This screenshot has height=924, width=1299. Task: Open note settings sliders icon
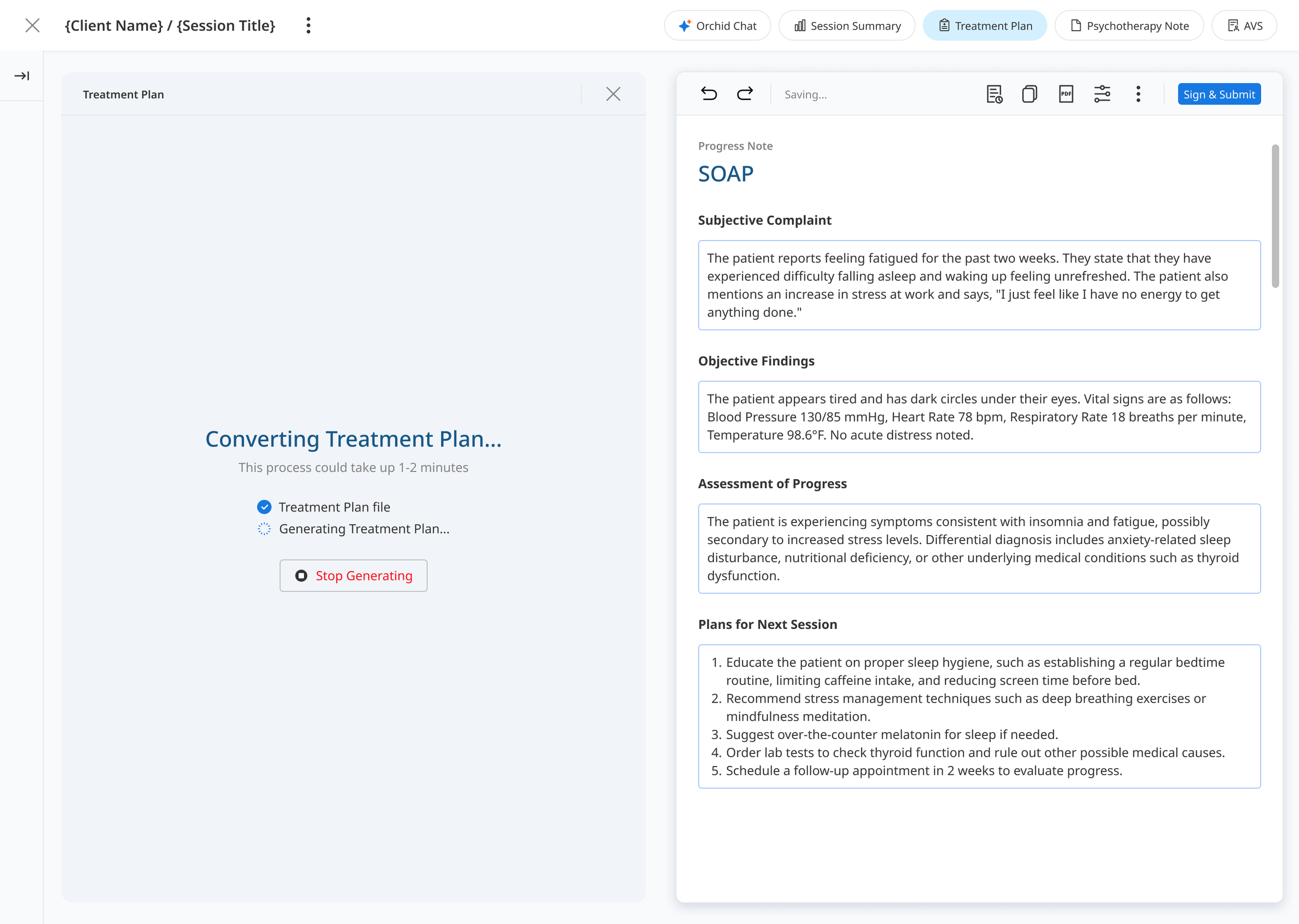(1102, 94)
